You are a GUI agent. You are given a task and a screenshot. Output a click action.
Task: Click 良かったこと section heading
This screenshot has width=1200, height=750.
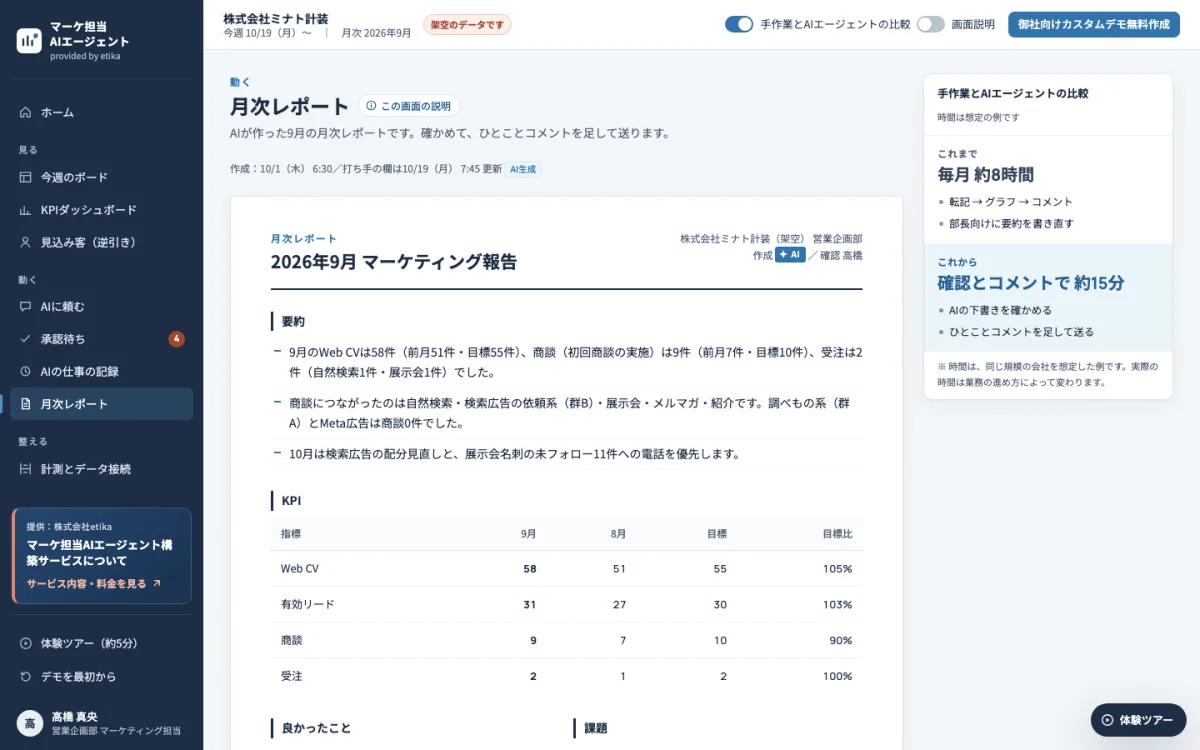(316, 728)
